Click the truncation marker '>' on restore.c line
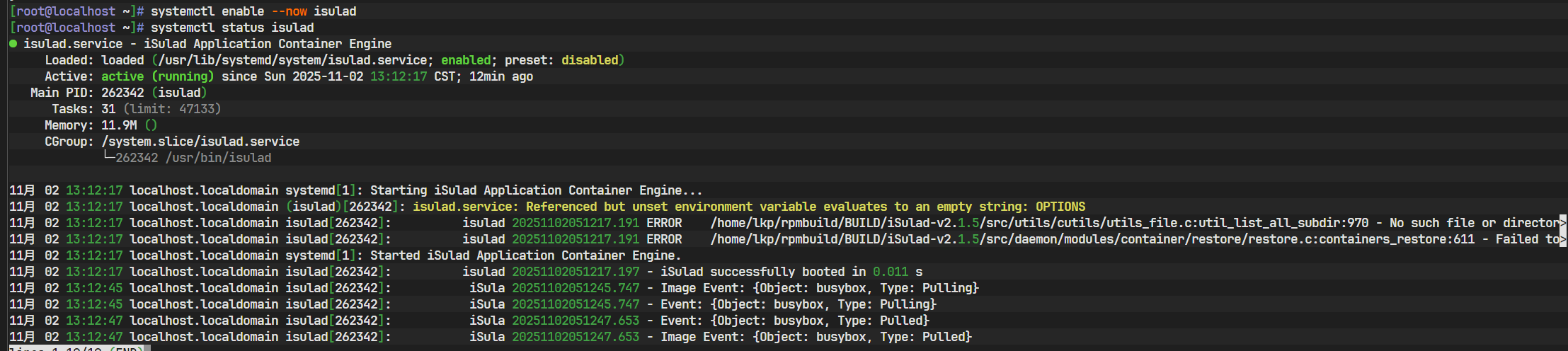Image resolution: width=1568 pixels, height=351 pixels. tap(1563, 239)
